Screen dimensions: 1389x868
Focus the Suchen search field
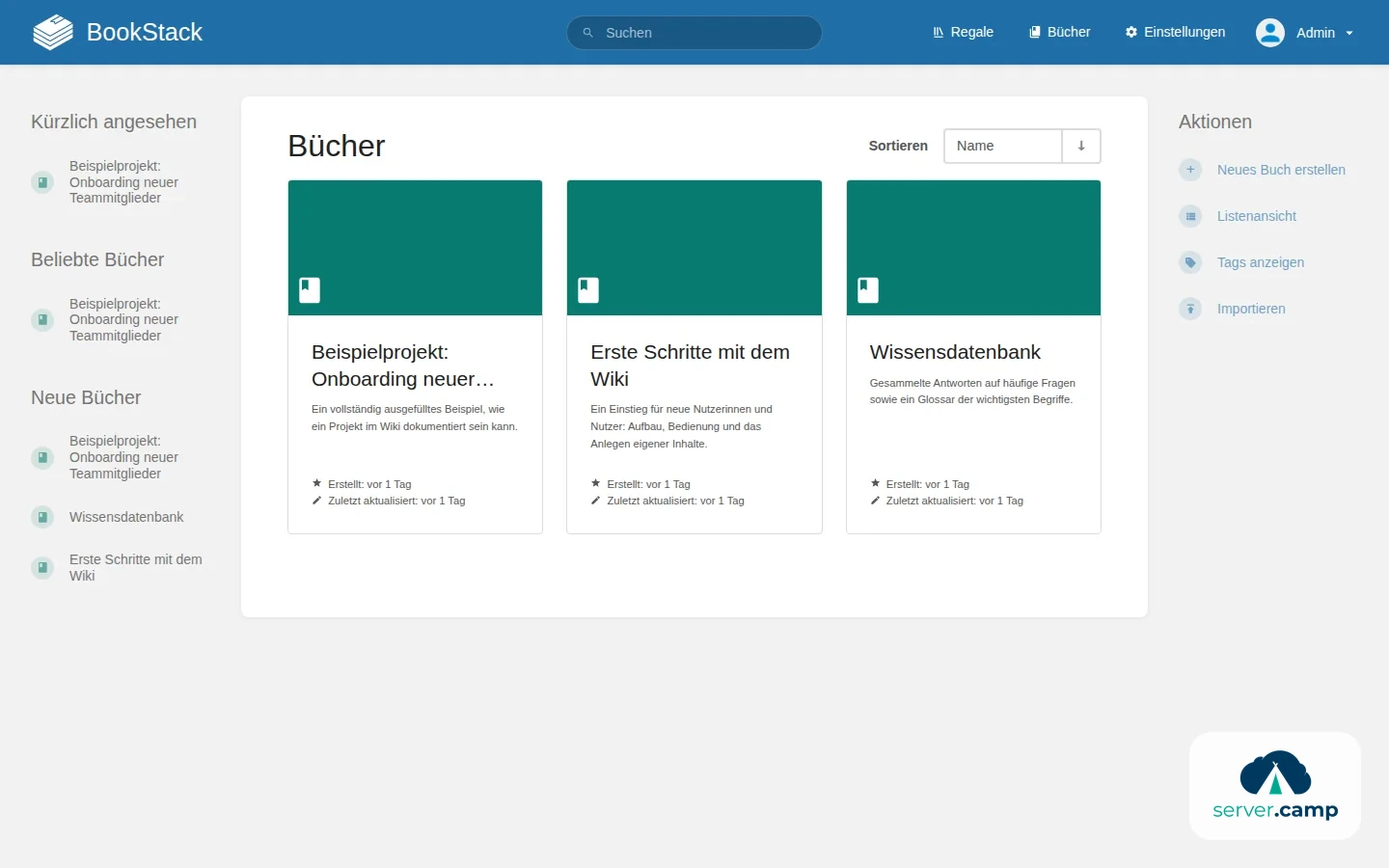[694, 33]
